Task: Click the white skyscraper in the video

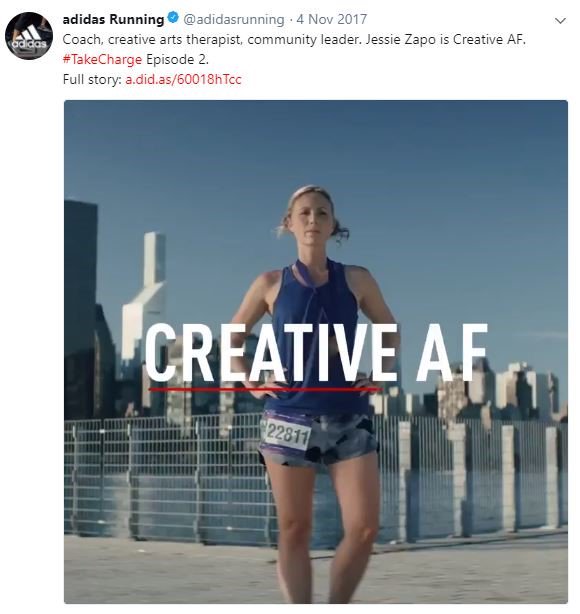Action: (x=147, y=290)
